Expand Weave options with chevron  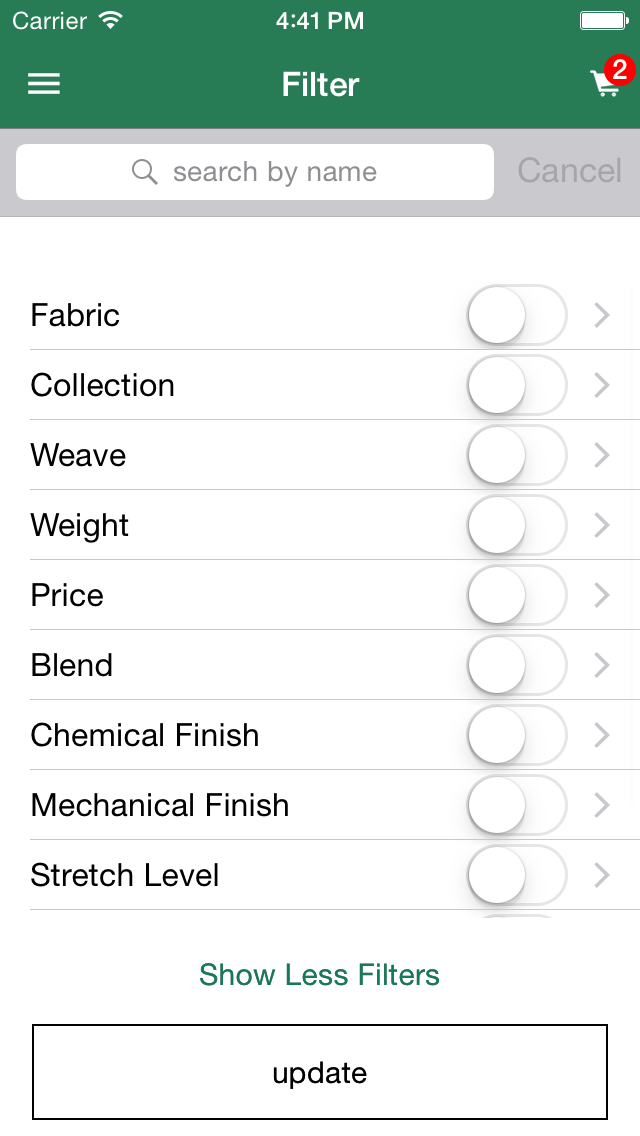pyautogui.click(x=602, y=455)
